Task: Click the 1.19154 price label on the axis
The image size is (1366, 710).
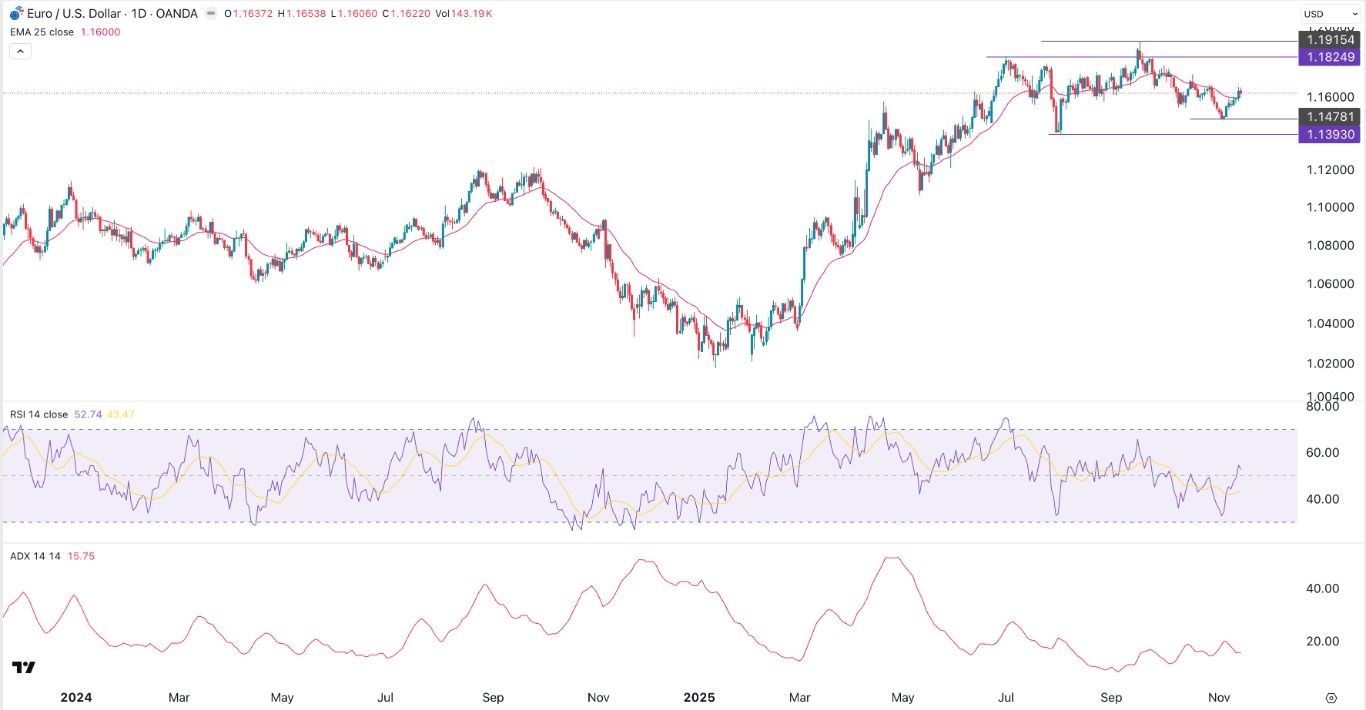Action: (1331, 39)
